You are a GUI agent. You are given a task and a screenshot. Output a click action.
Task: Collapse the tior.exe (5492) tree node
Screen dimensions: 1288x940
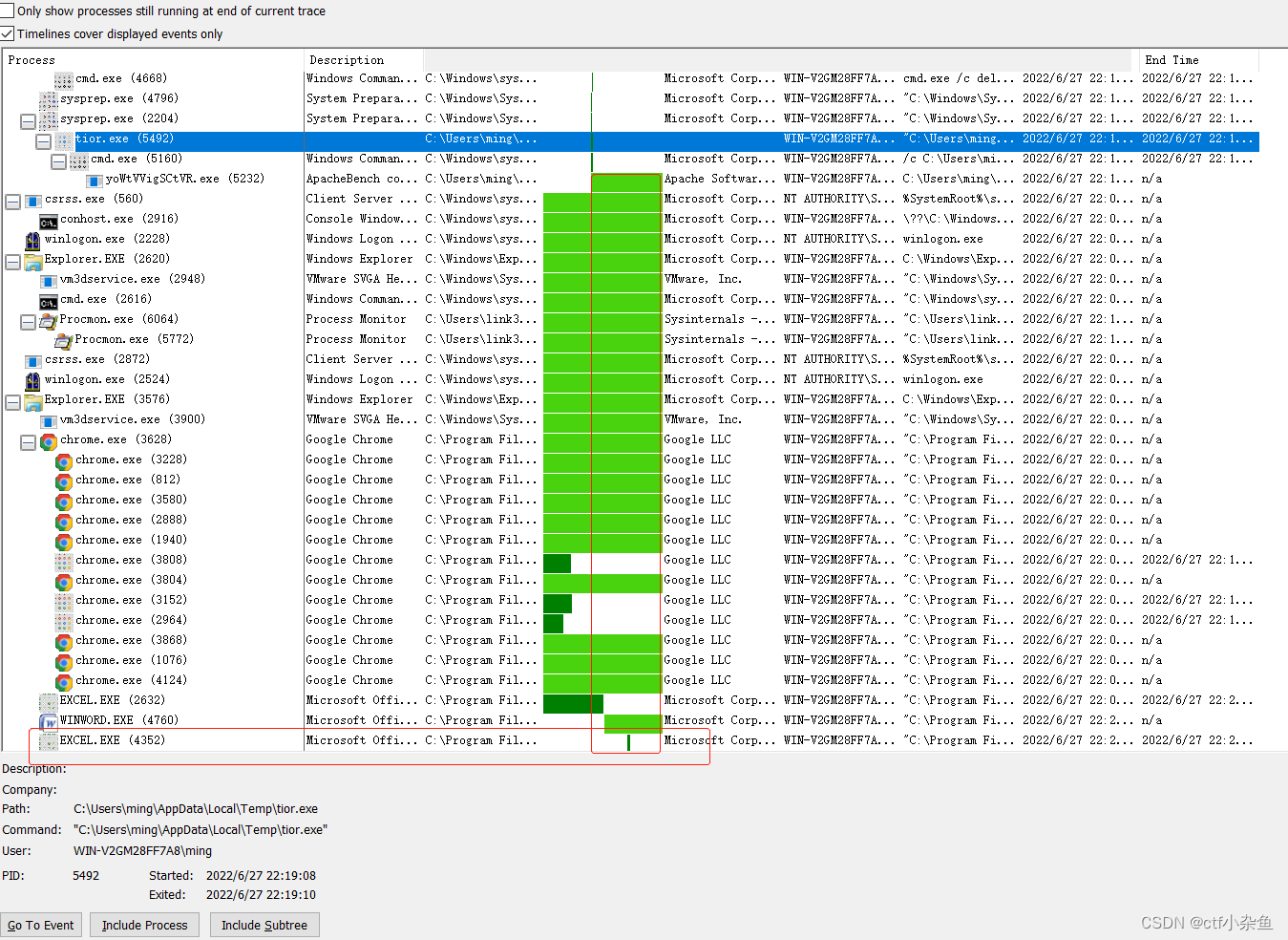pos(43,141)
